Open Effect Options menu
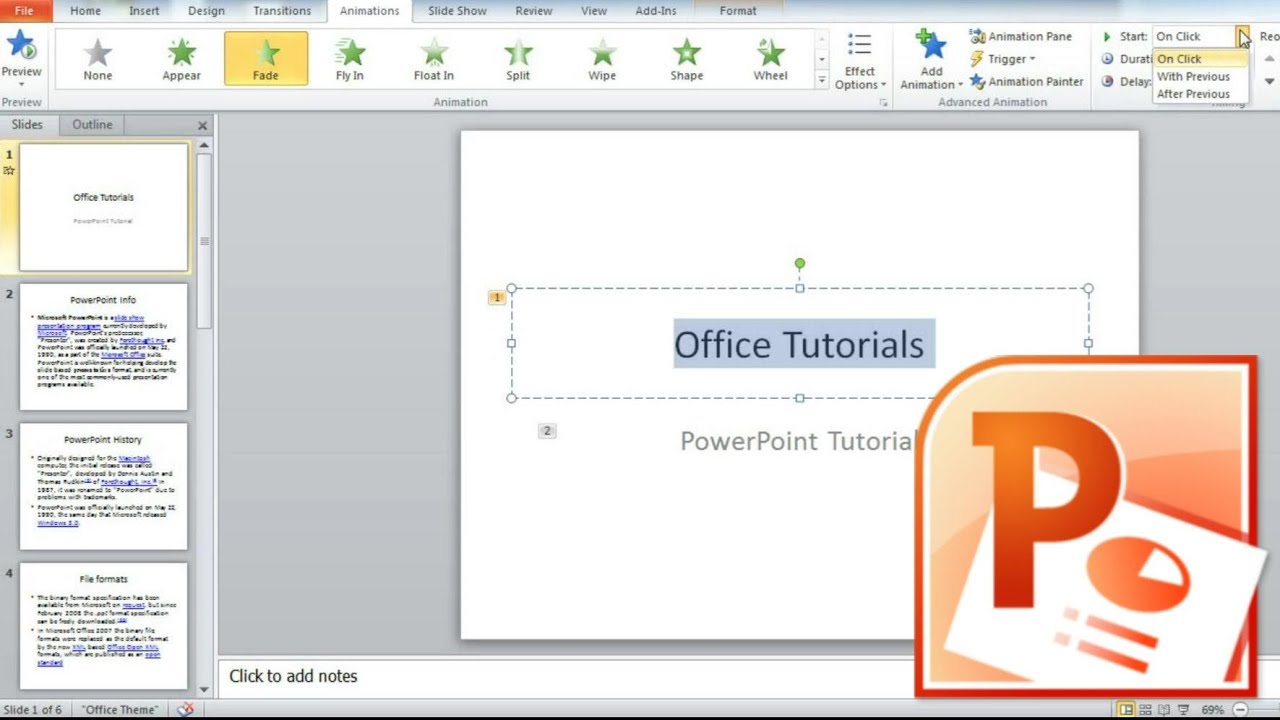The width and height of the screenshot is (1280, 720). pyautogui.click(x=860, y=61)
